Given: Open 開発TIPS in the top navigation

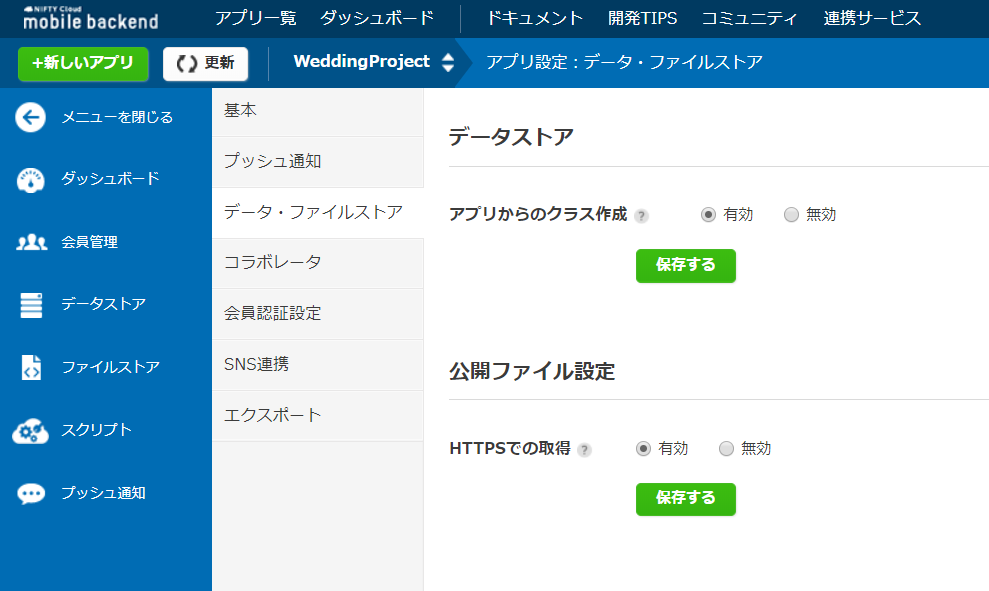Looking at the screenshot, I should (x=643, y=18).
